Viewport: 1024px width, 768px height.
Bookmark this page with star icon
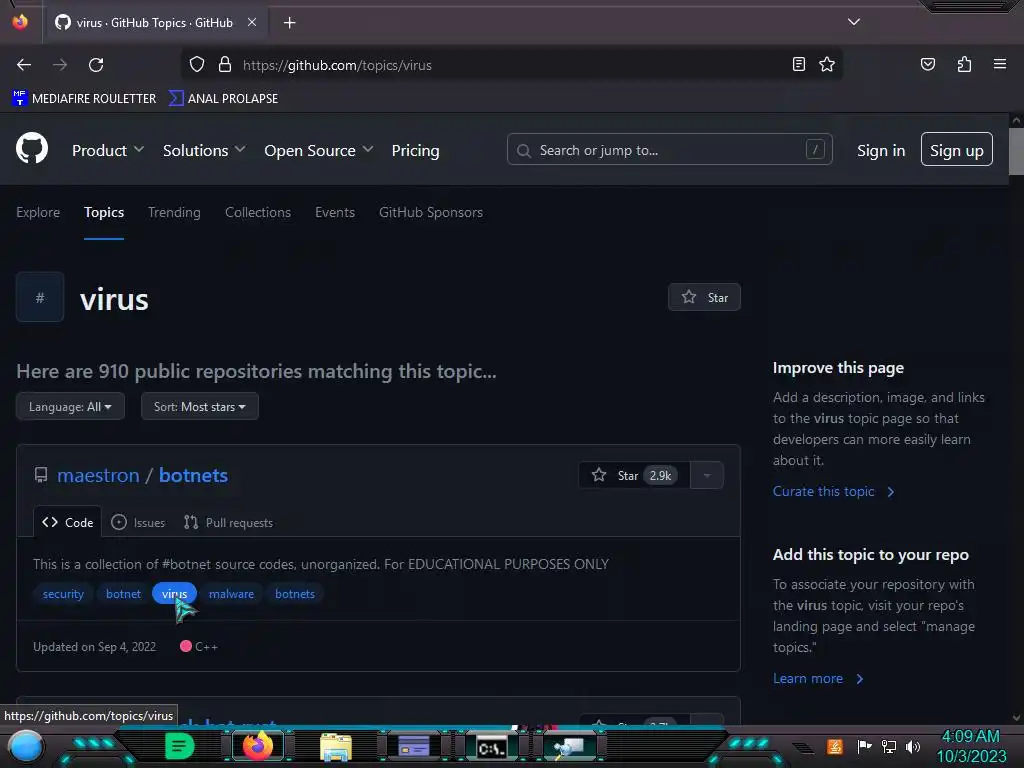(827, 64)
